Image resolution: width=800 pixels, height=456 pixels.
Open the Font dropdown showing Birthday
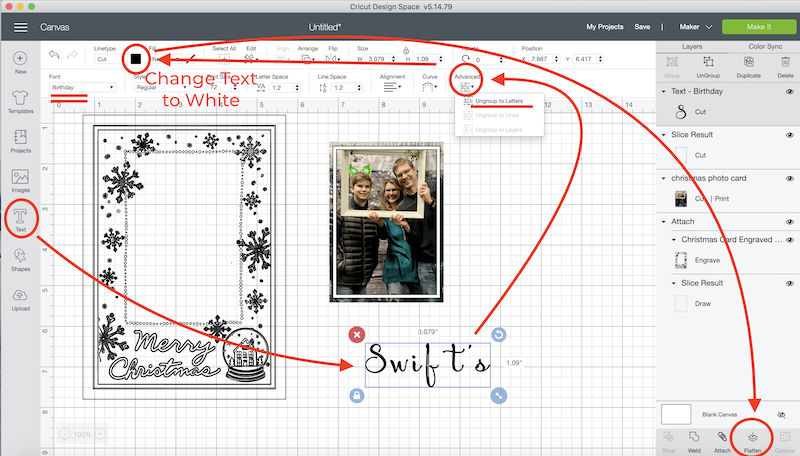(x=82, y=87)
